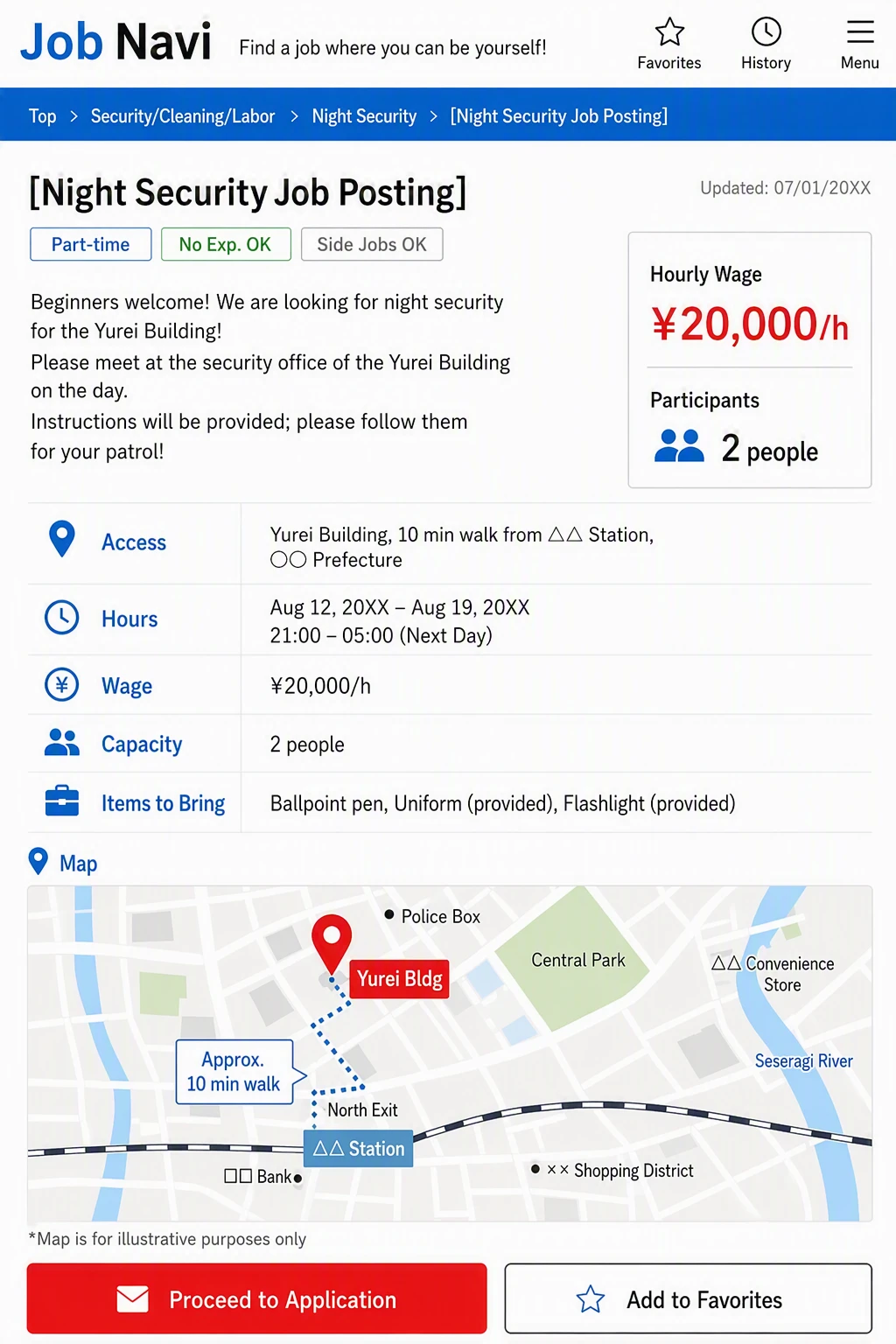Click the Participants people icon in wage box
Screen dimensions: 896x1344
(679, 446)
